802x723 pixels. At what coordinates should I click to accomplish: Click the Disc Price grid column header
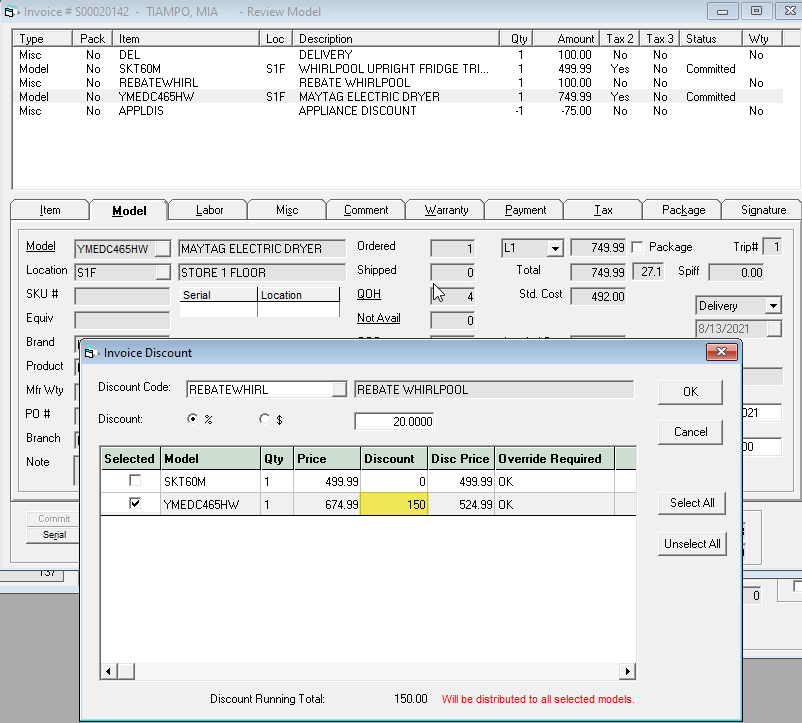click(460, 459)
